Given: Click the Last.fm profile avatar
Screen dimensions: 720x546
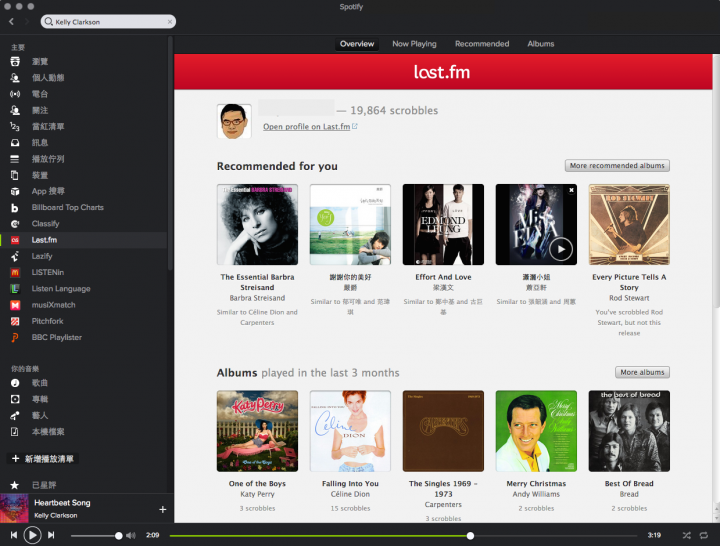Looking at the screenshot, I should coord(234,121).
